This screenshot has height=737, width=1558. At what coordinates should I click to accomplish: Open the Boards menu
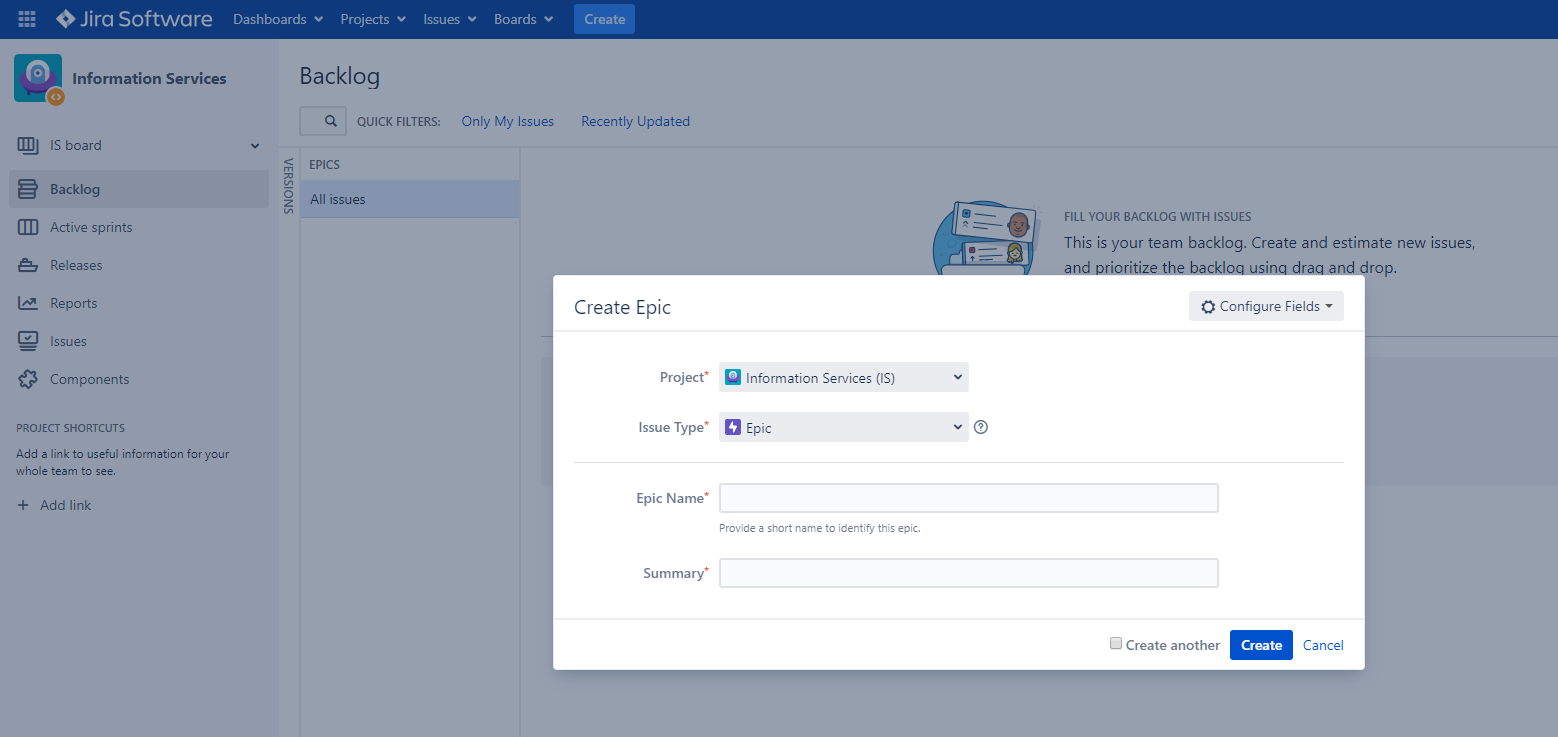pyautogui.click(x=523, y=19)
